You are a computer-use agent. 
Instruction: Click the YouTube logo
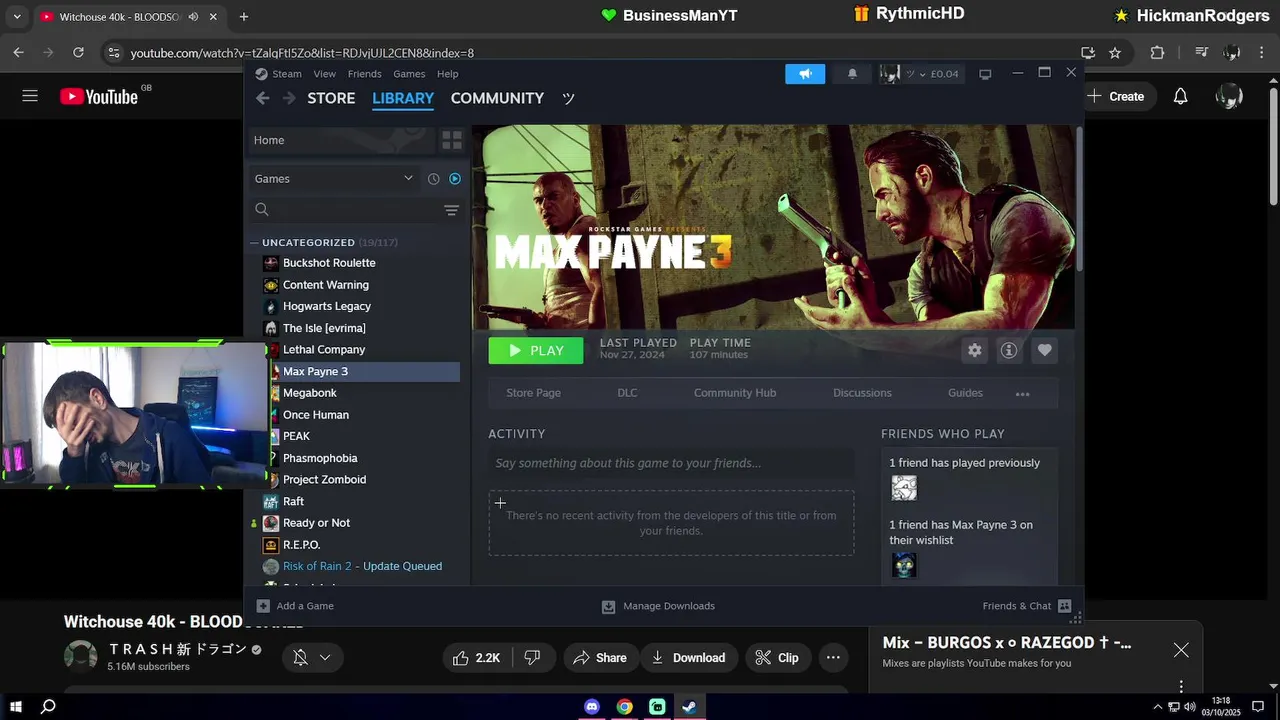pyautogui.click(x=99, y=96)
